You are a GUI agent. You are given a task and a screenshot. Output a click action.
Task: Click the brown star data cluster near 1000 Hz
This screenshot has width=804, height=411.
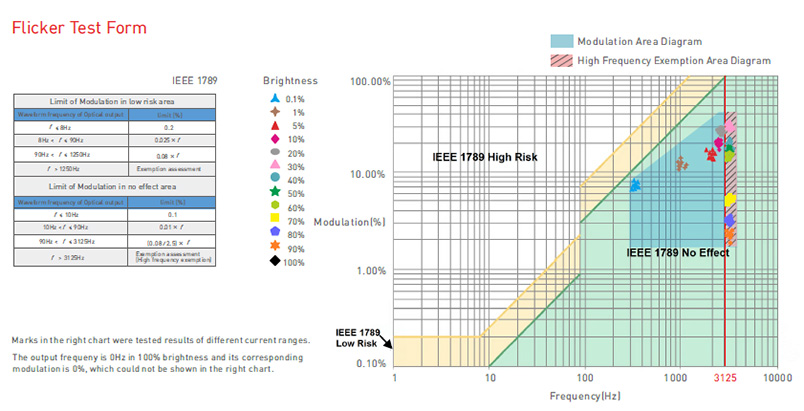(x=681, y=164)
